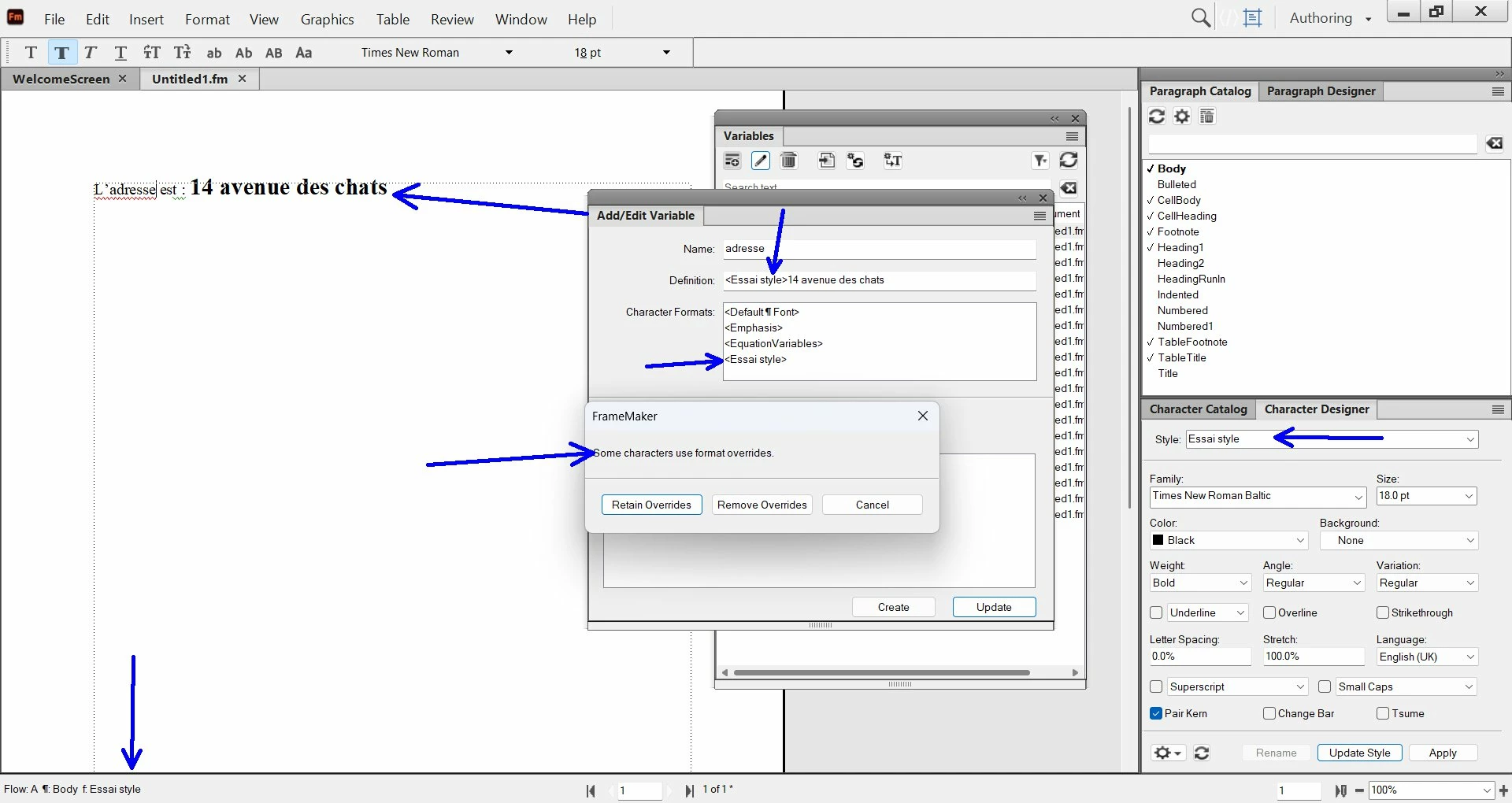Switch to the WelcomeScreen document tab

tap(61, 79)
